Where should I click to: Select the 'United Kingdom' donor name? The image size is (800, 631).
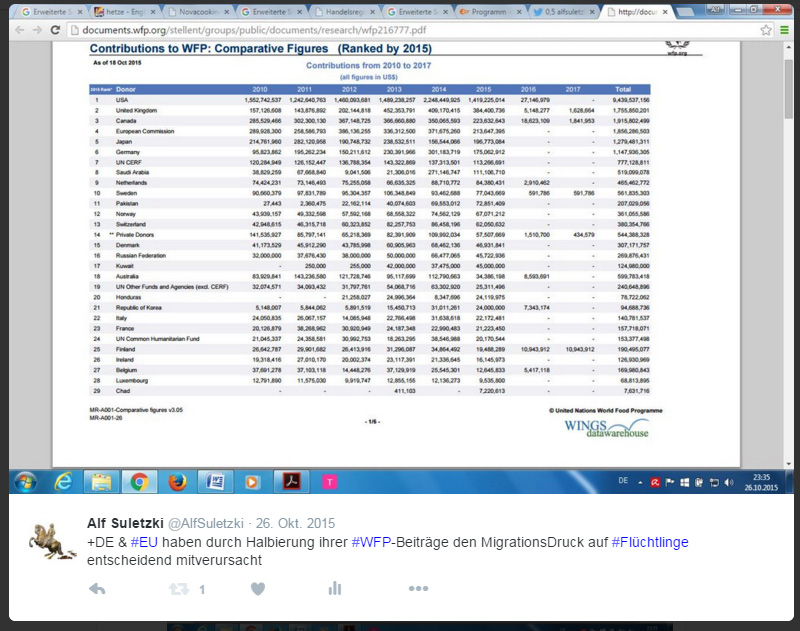(136, 110)
